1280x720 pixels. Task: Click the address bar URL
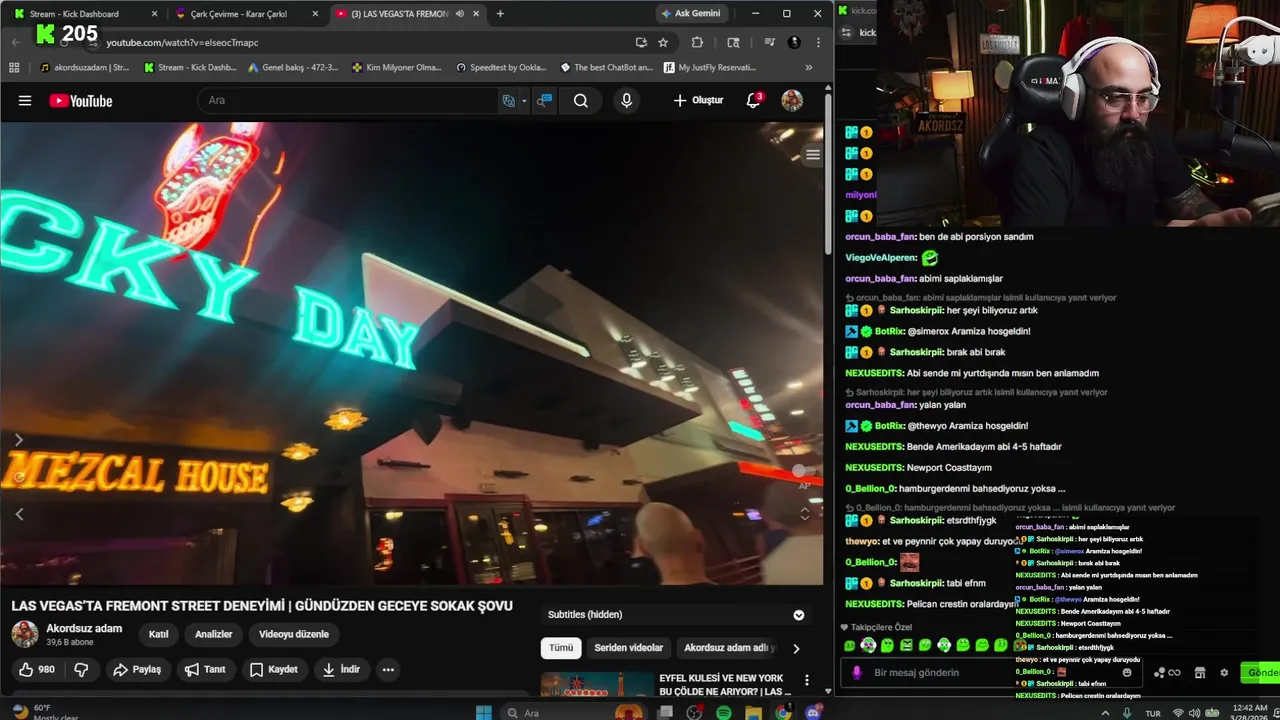pos(183,43)
